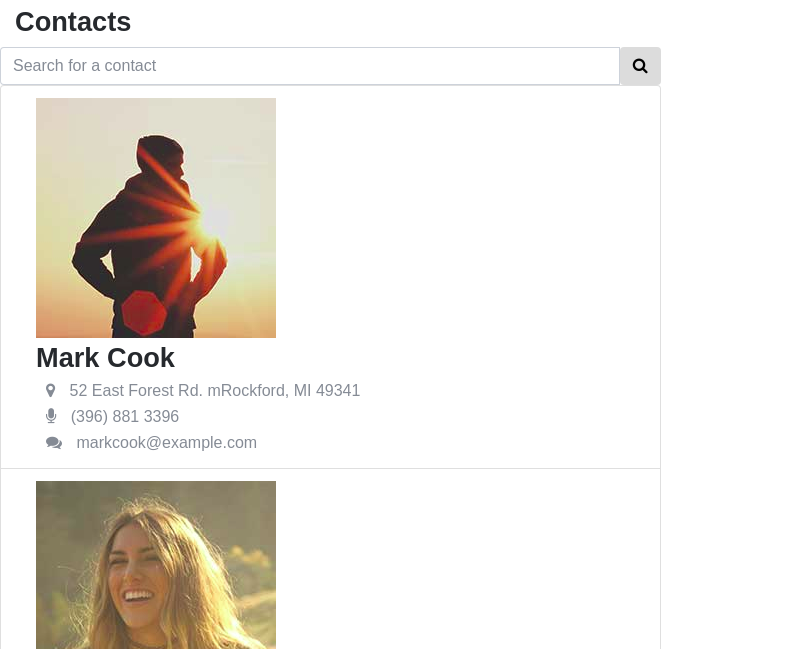The width and height of the screenshot is (800, 649).
Task: Click markcook@example.com email
Action: point(167,442)
